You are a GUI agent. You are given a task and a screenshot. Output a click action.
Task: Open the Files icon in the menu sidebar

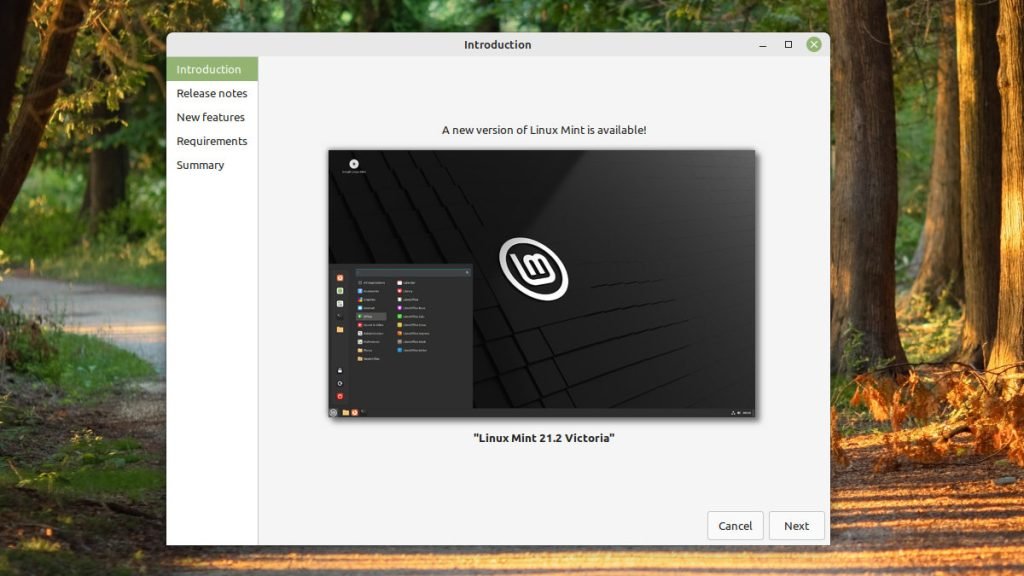click(340, 329)
